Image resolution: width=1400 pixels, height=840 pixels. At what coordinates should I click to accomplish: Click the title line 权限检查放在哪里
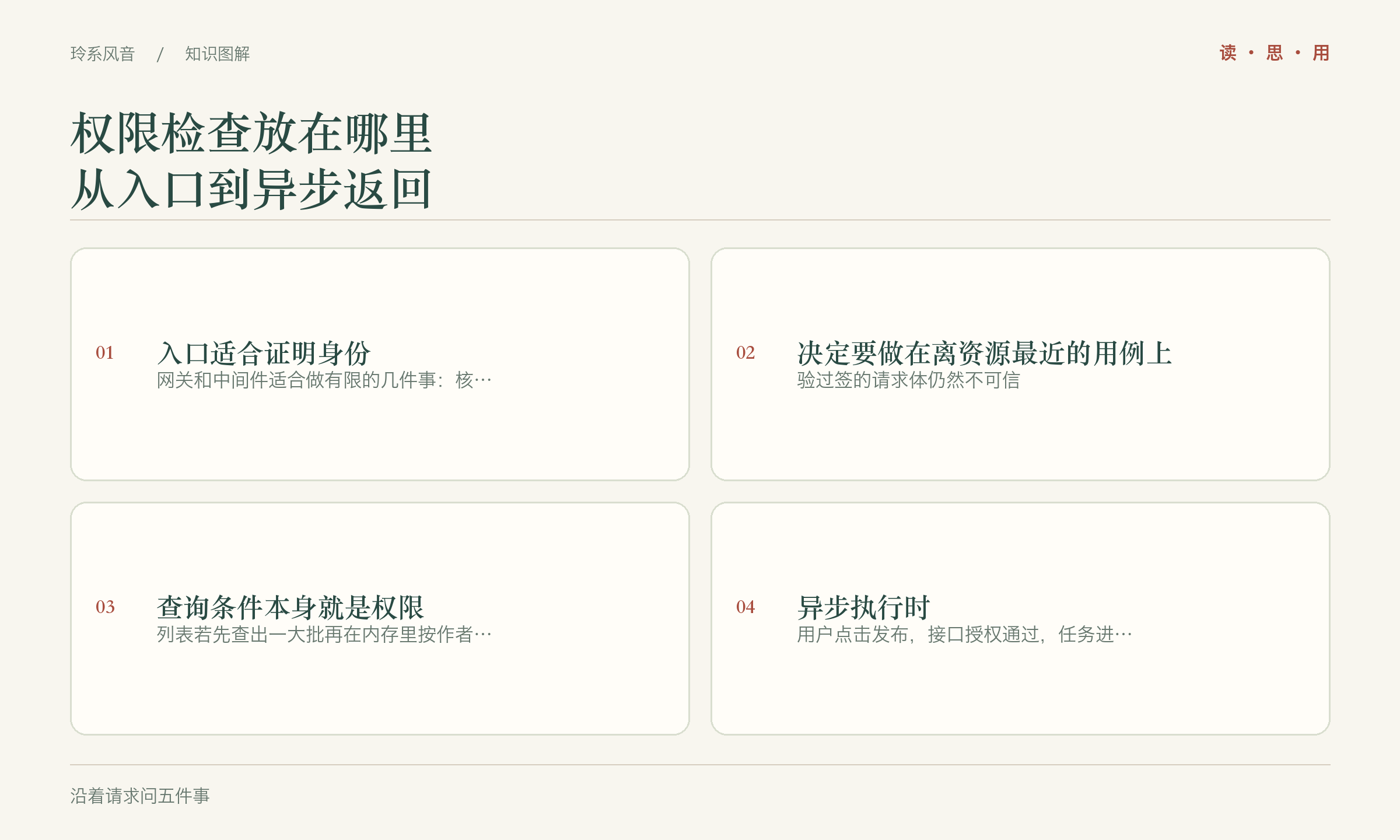251,134
